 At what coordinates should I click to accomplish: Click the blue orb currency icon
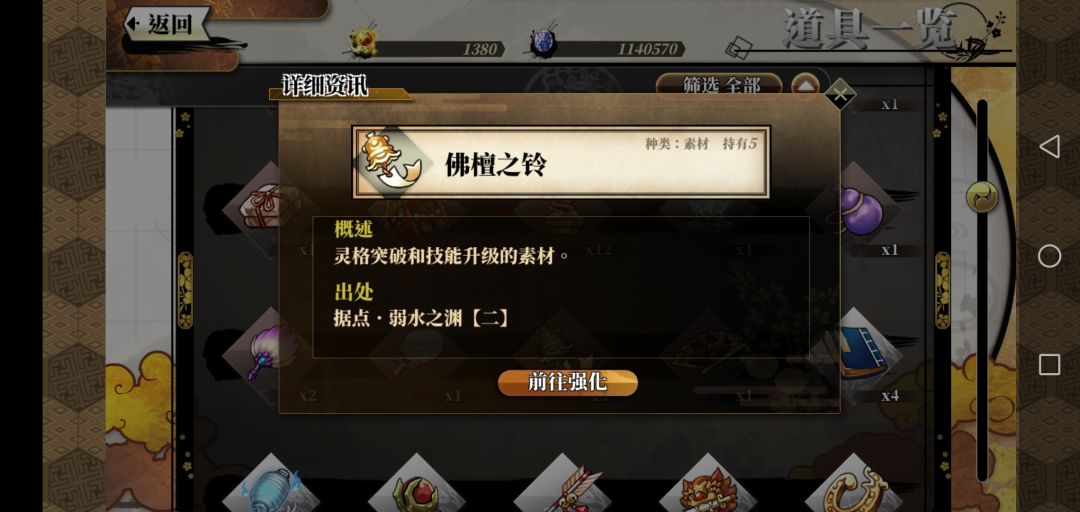tap(544, 43)
